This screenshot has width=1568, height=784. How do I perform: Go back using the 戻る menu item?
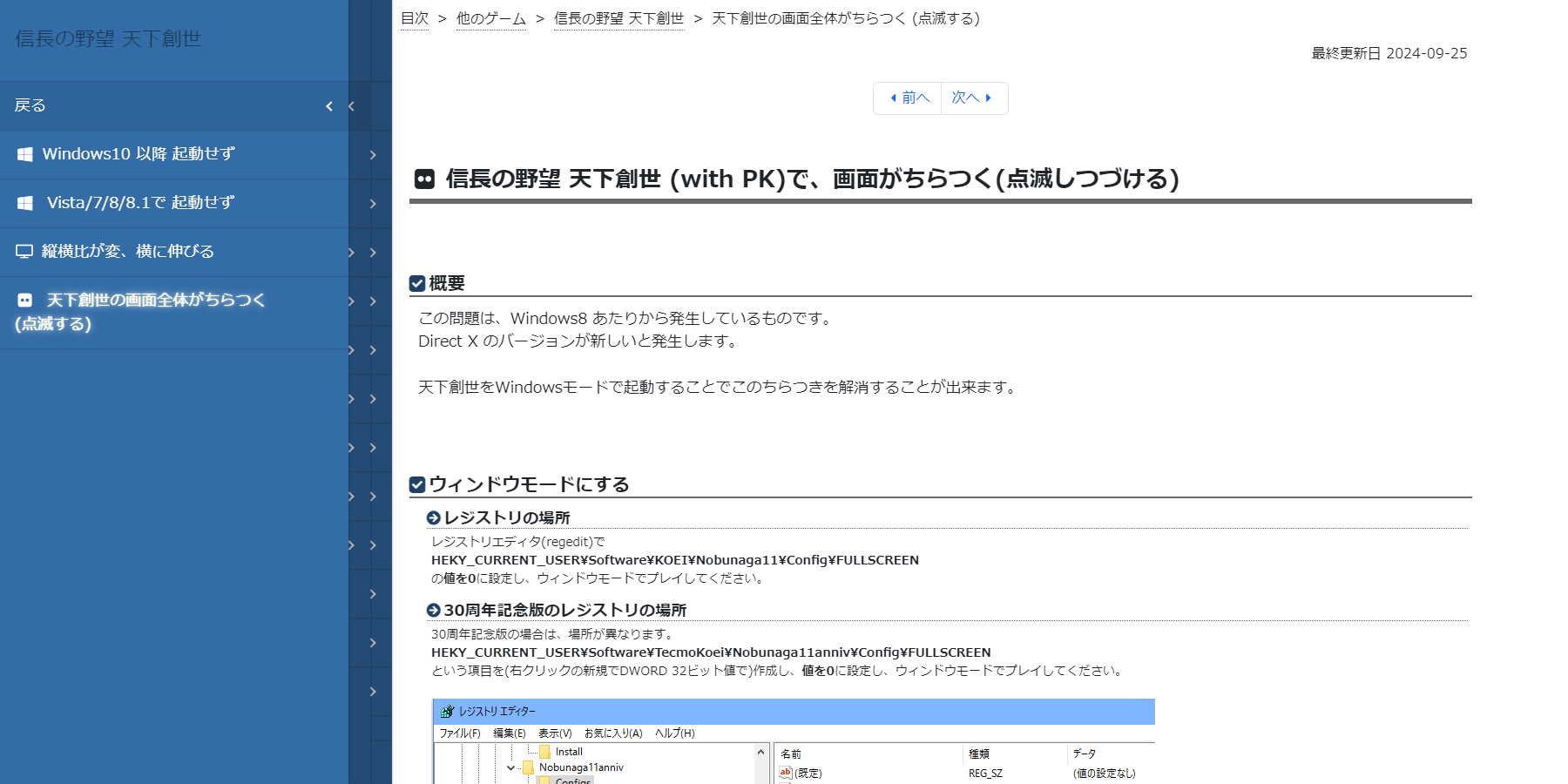[174, 106]
